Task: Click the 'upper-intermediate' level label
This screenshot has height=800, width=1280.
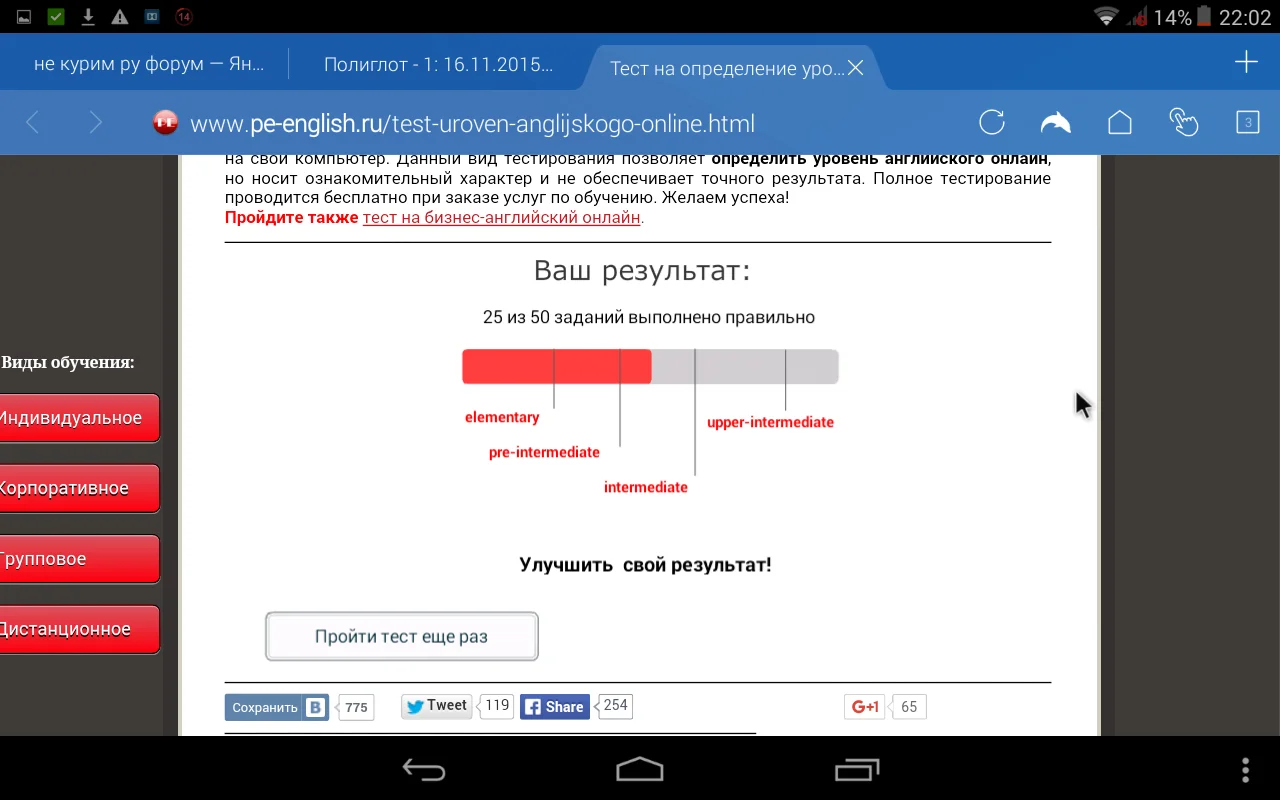Action: [770, 422]
